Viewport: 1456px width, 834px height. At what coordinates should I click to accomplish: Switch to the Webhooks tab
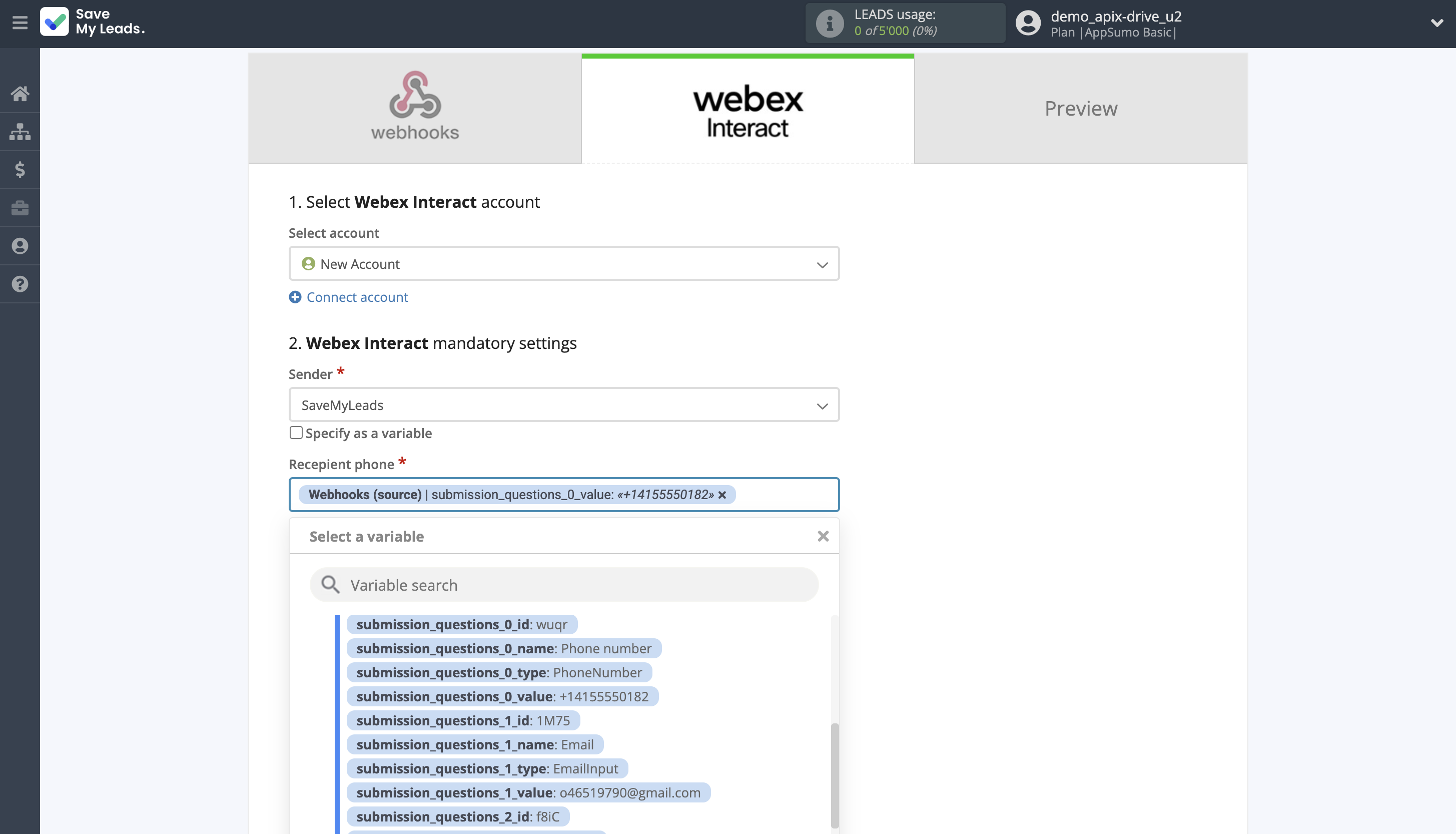(x=415, y=108)
